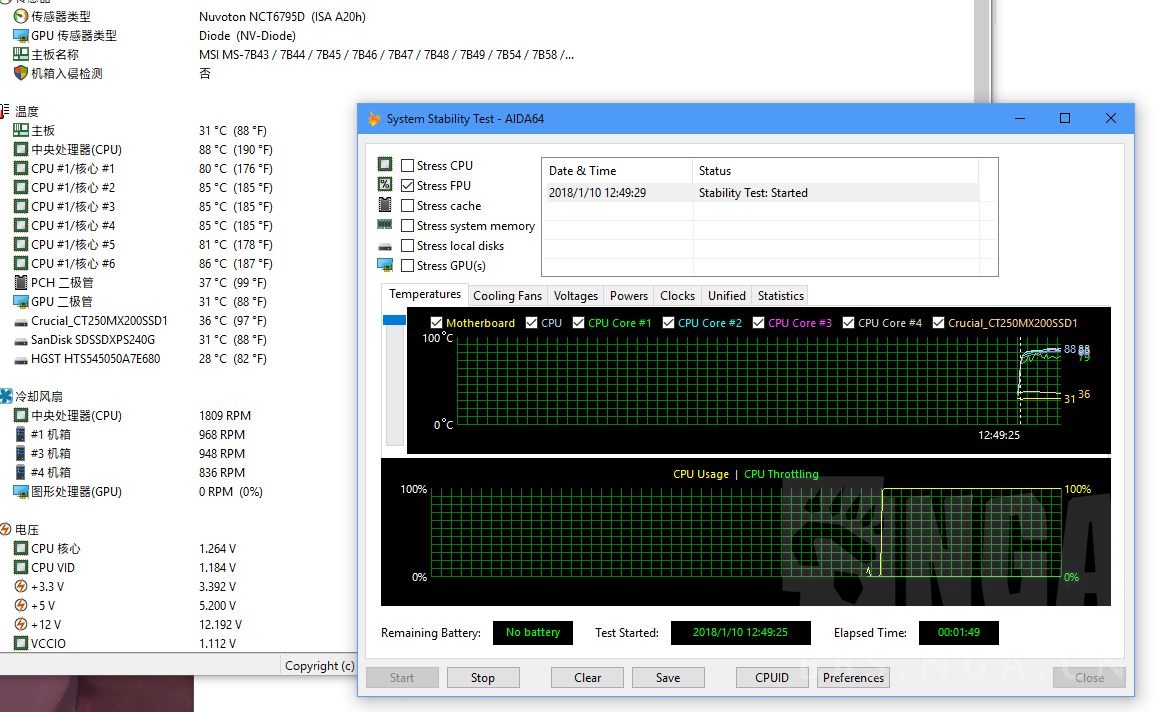
Task: Click the Stress GPU(s) monitor icon
Action: (385, 265)
